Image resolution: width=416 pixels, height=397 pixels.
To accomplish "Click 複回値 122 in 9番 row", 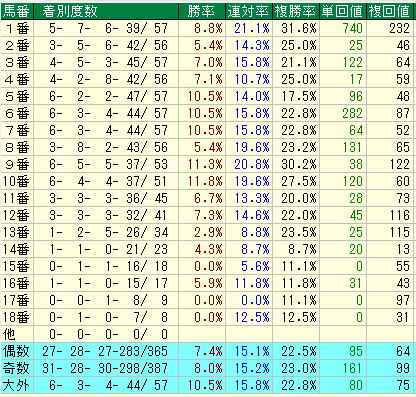I will pyautogui.click(x=399, y=165).
